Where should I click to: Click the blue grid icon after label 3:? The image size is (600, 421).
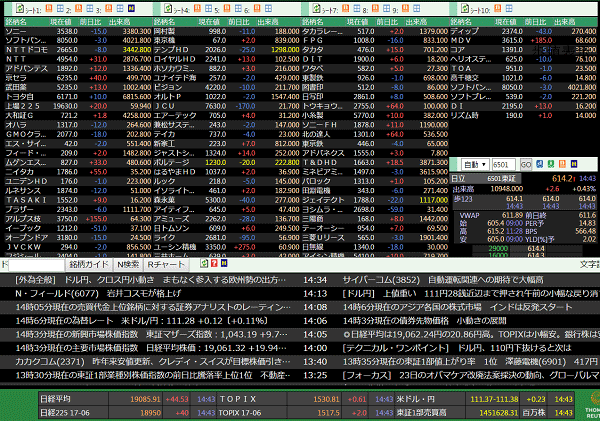tap(120, 8)
